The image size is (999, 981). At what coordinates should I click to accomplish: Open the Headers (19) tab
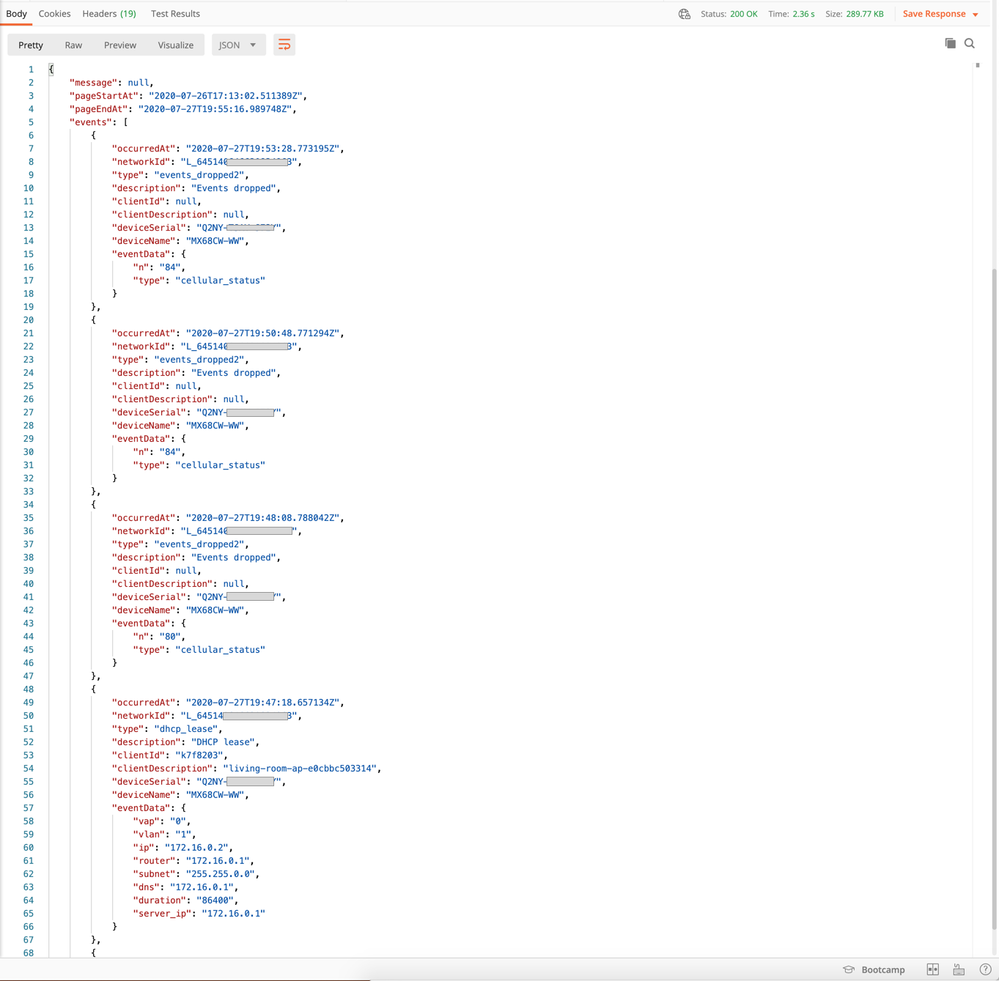(x=109, y=14)
